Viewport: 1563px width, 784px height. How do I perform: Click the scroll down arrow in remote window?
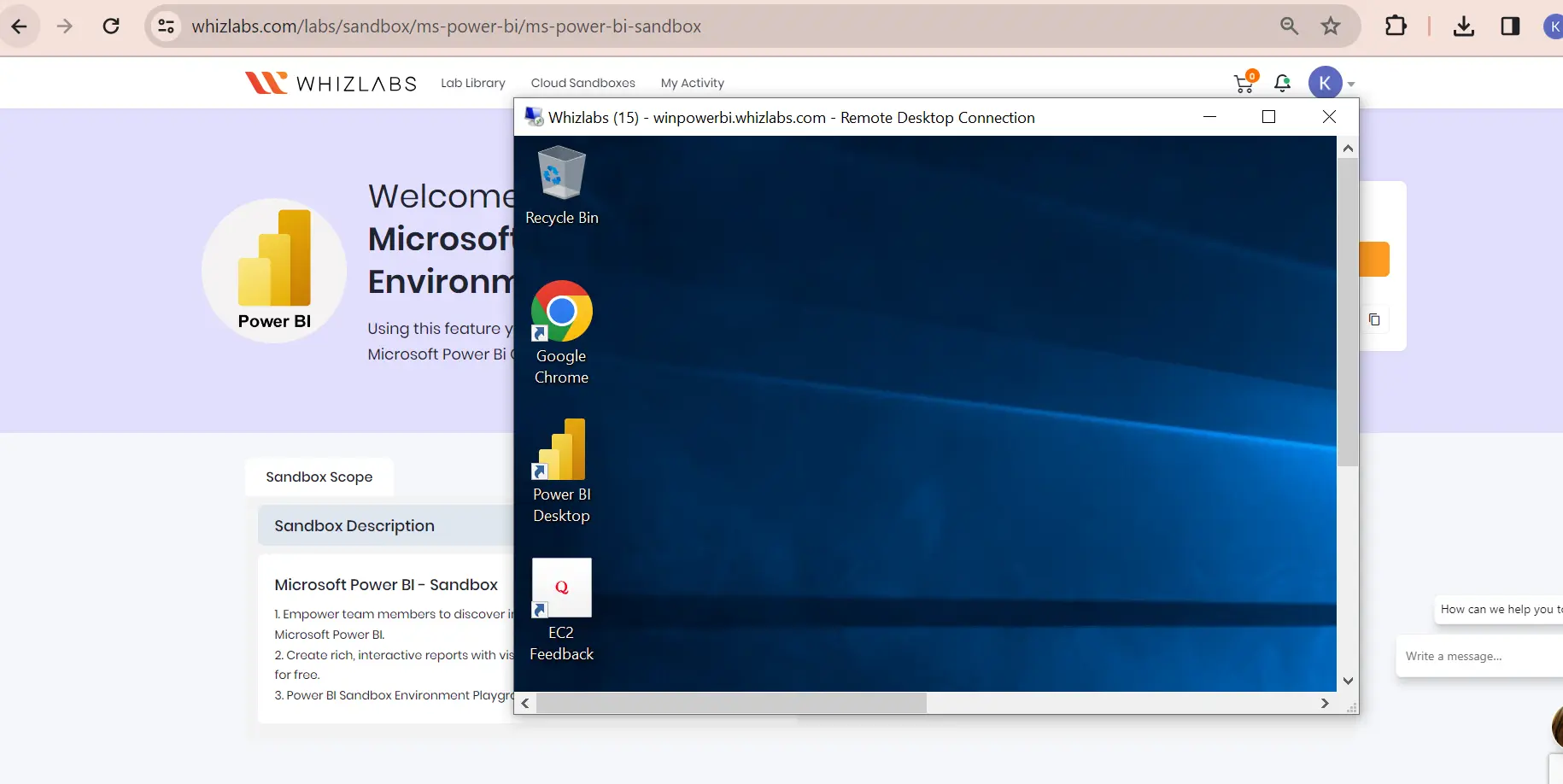1348,681
